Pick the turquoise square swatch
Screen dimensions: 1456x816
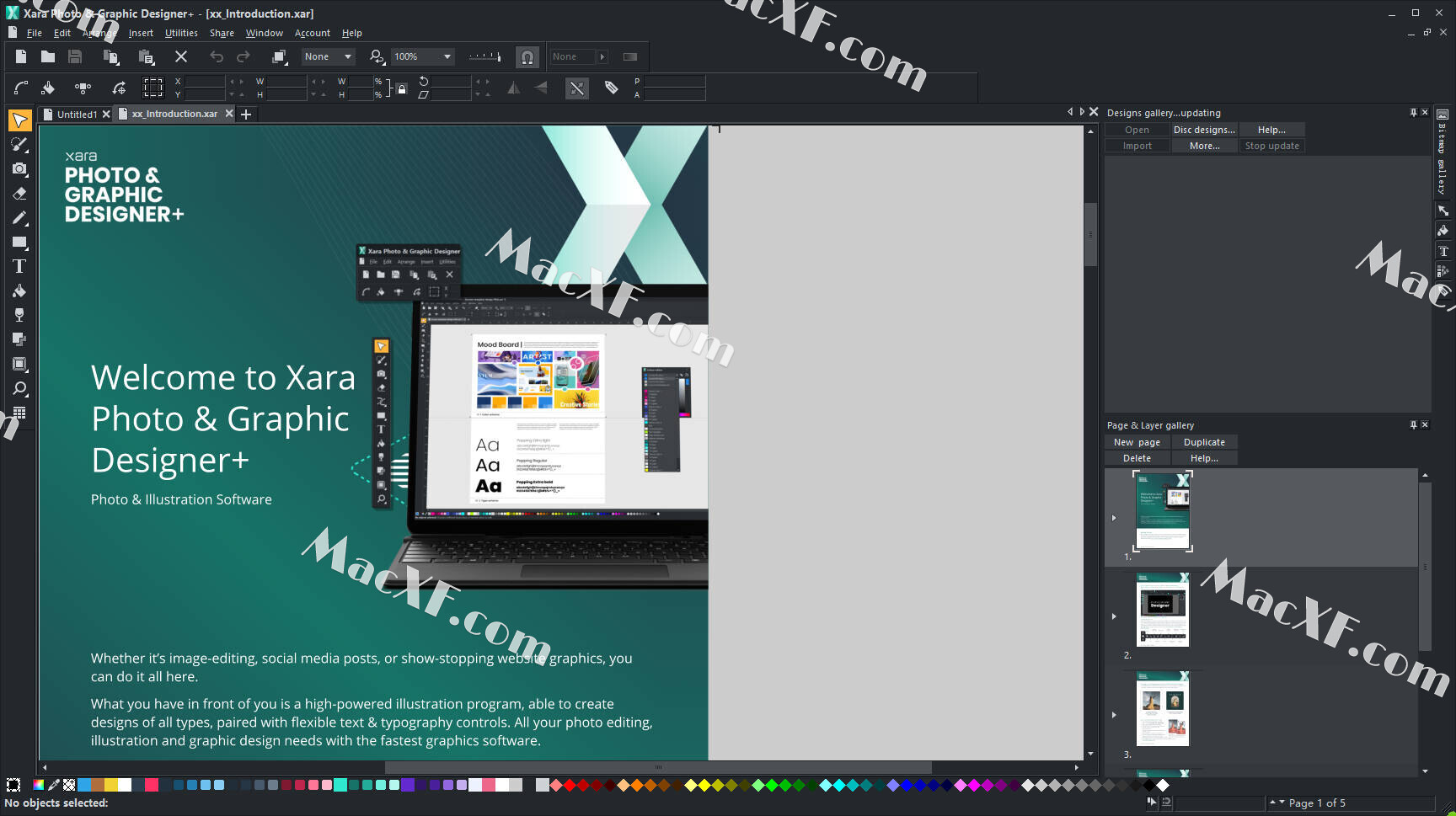click(x=340, y=785)
